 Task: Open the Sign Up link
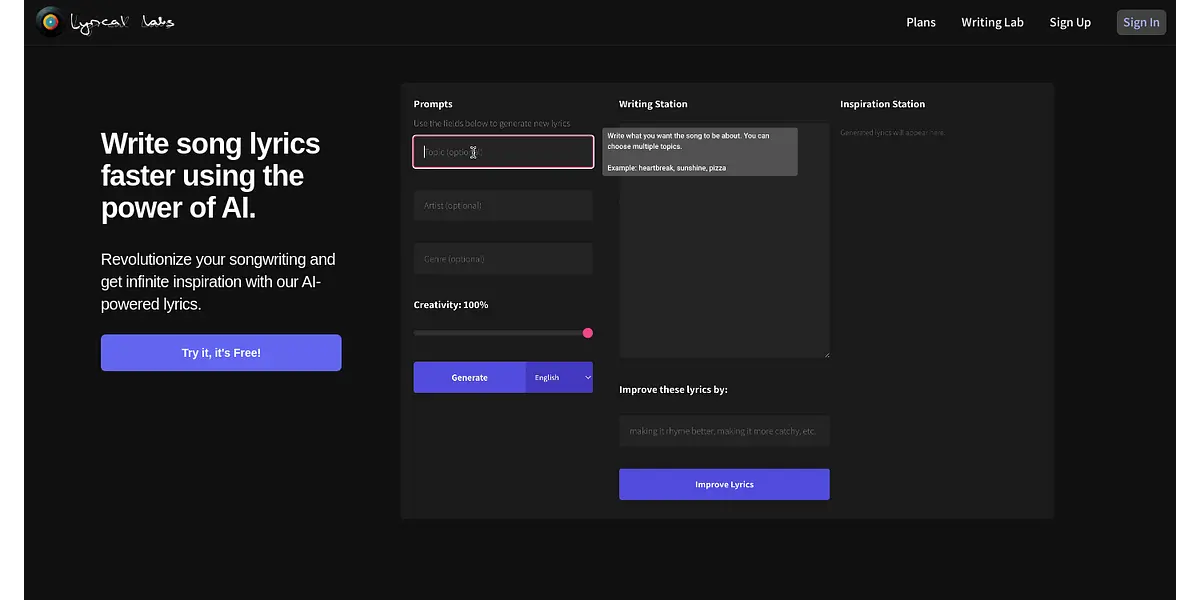tap(1070, 22)
